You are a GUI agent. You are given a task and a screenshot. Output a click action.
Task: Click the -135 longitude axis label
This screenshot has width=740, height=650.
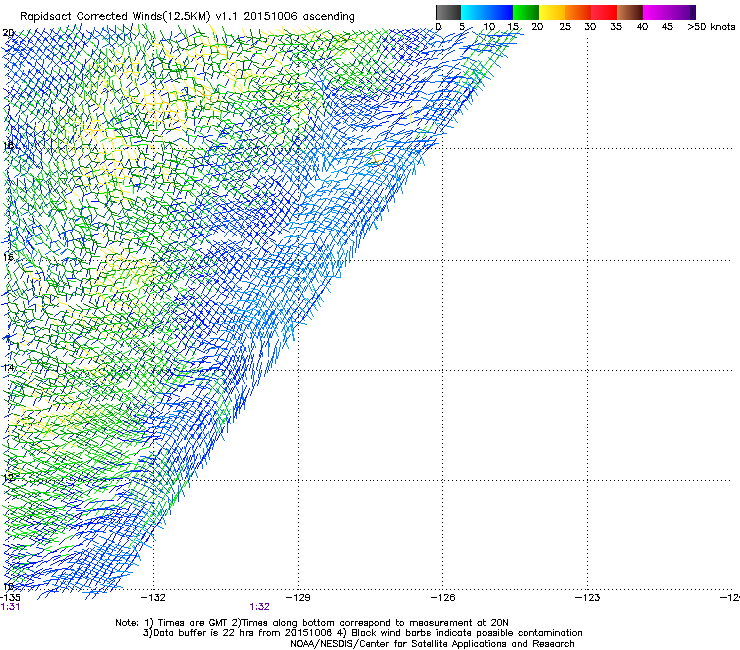pos(10,598)
